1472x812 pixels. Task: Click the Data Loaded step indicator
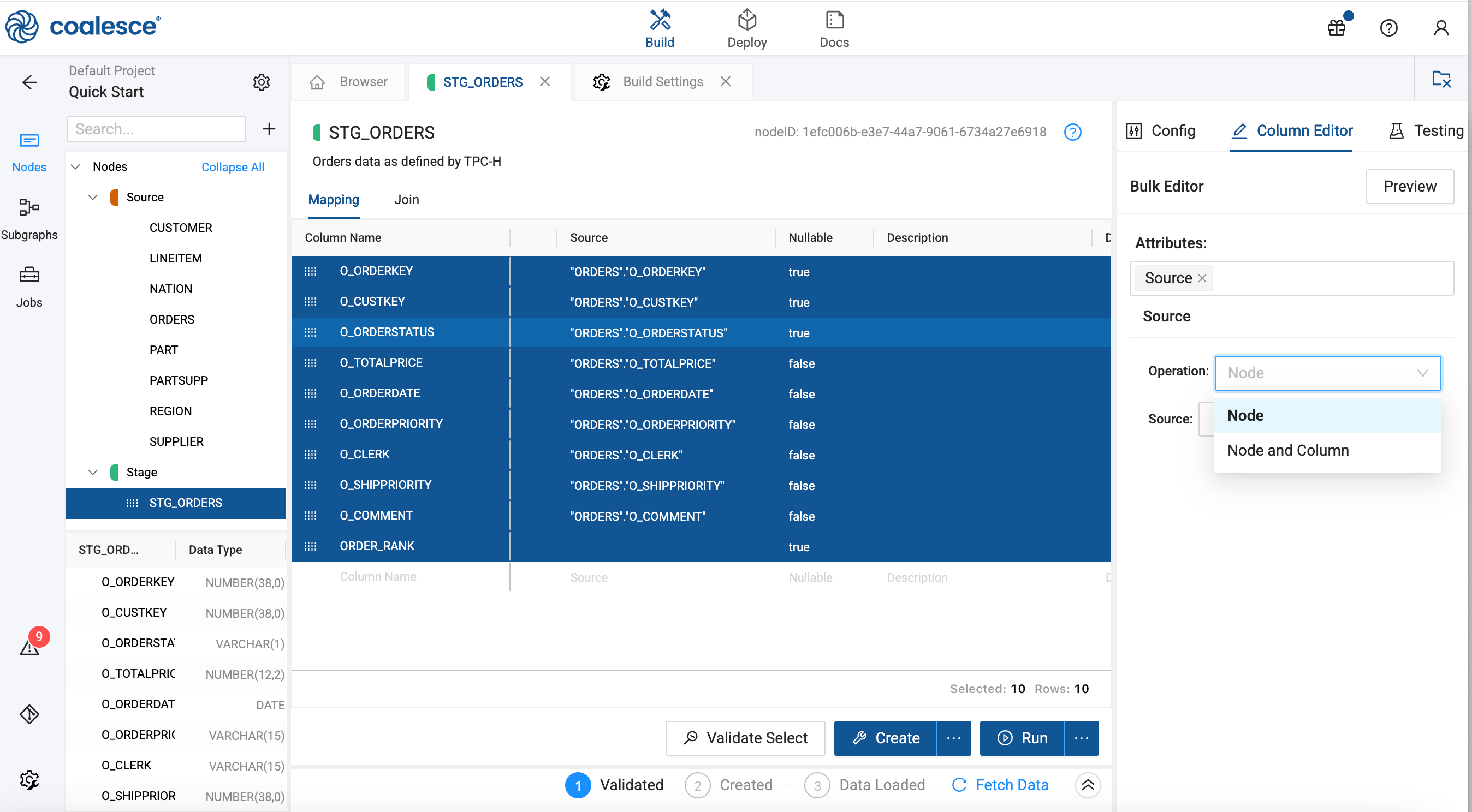point(864,785)
